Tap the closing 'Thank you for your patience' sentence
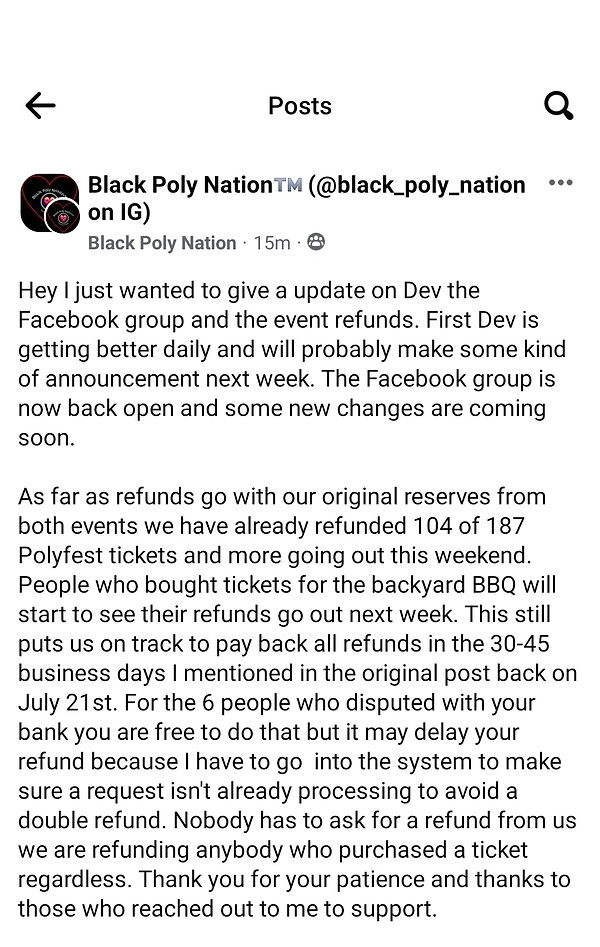Viewport: 600px width, 947px height. (294, 894)
